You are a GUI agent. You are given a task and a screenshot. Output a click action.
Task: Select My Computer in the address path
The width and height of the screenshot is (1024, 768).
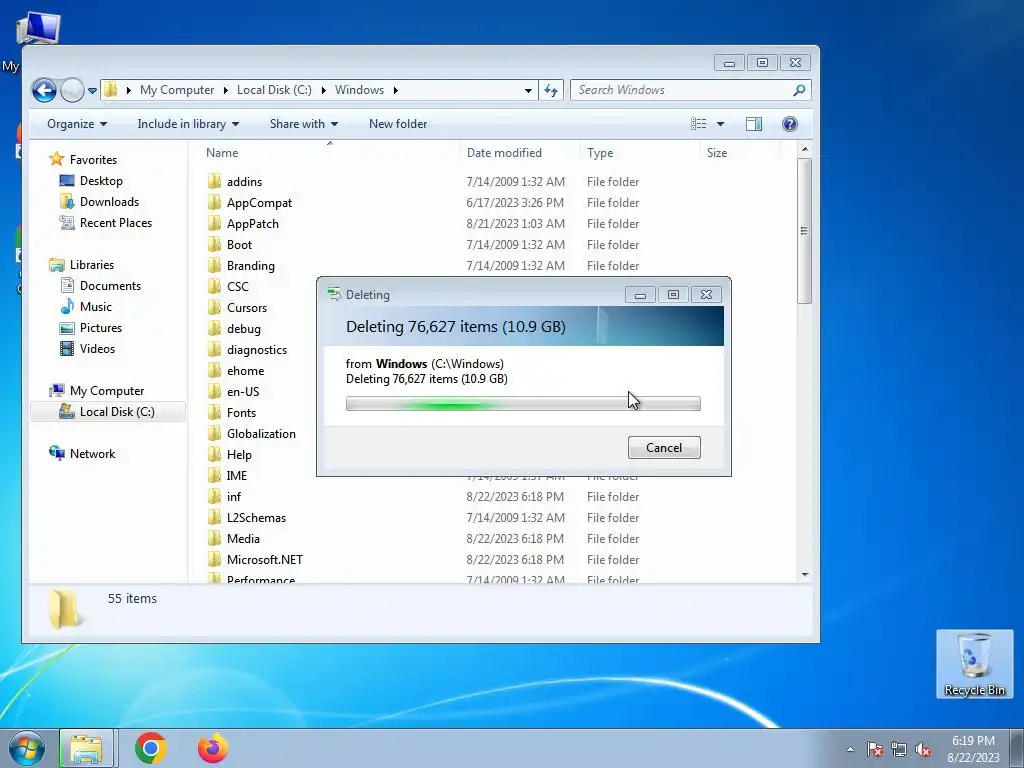point(177,90)
